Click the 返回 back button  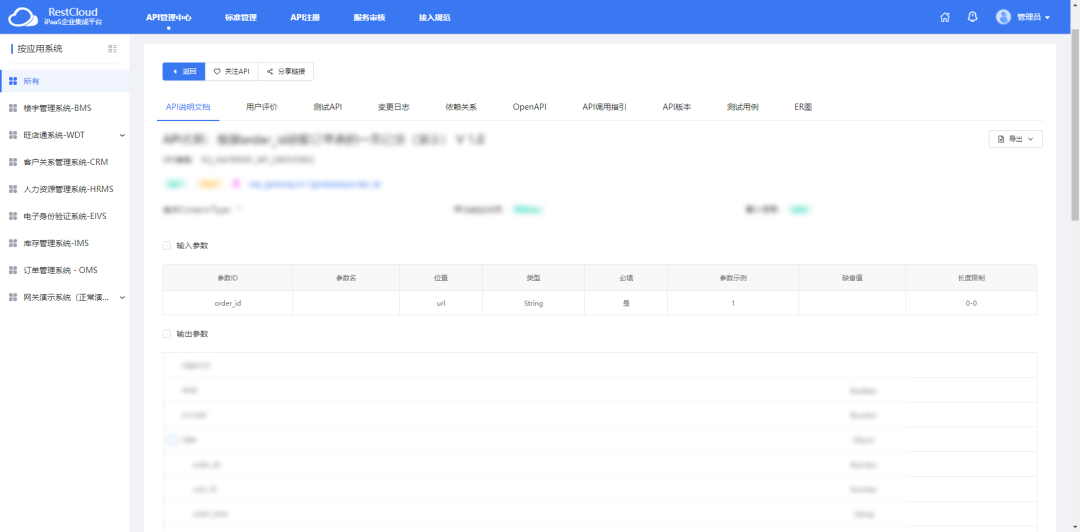point(184,71)
